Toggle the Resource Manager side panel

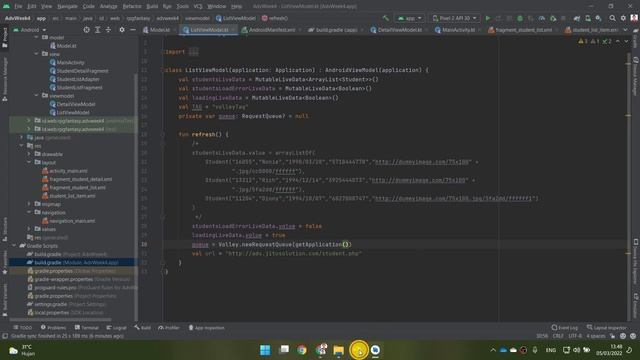[4, 79]
